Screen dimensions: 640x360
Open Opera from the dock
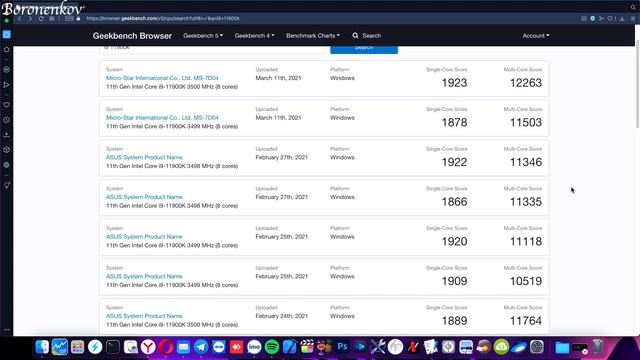166,347
